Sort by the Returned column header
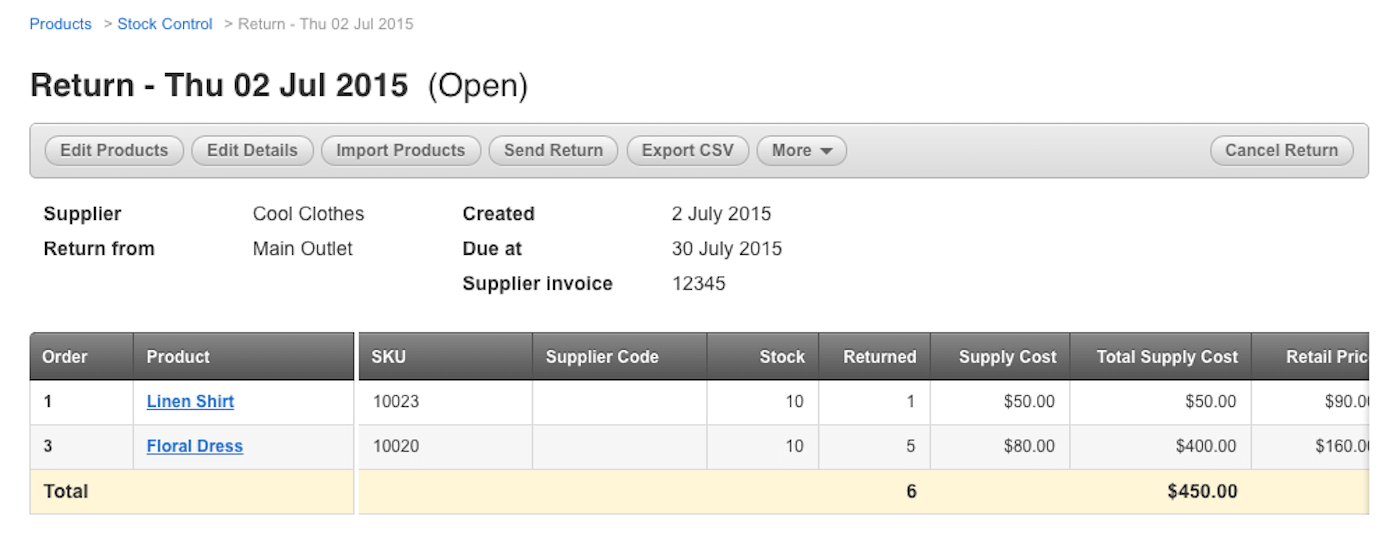The image size is (1400, 551). (x=879, y=357)
